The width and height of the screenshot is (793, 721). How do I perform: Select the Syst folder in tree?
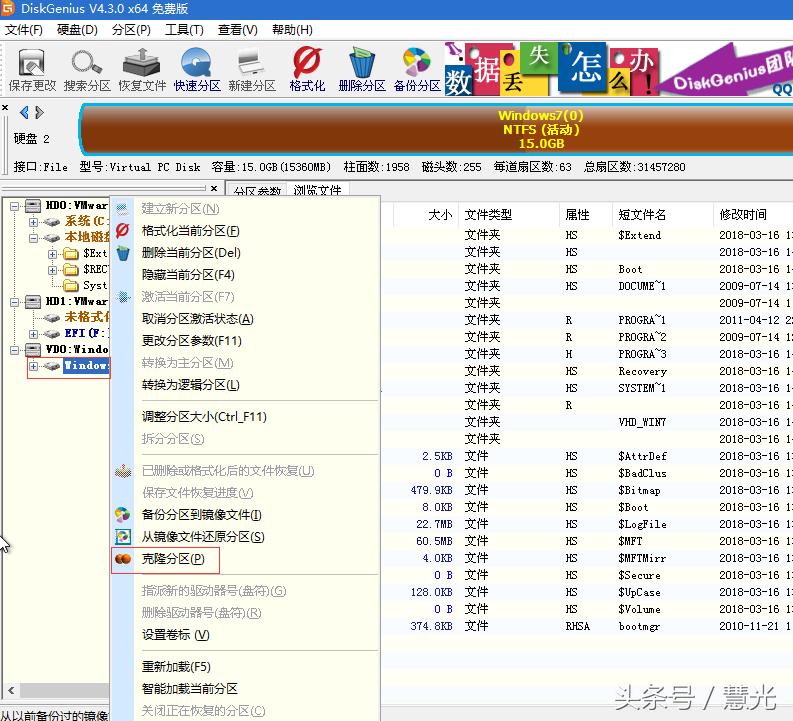tap(95, 286)
